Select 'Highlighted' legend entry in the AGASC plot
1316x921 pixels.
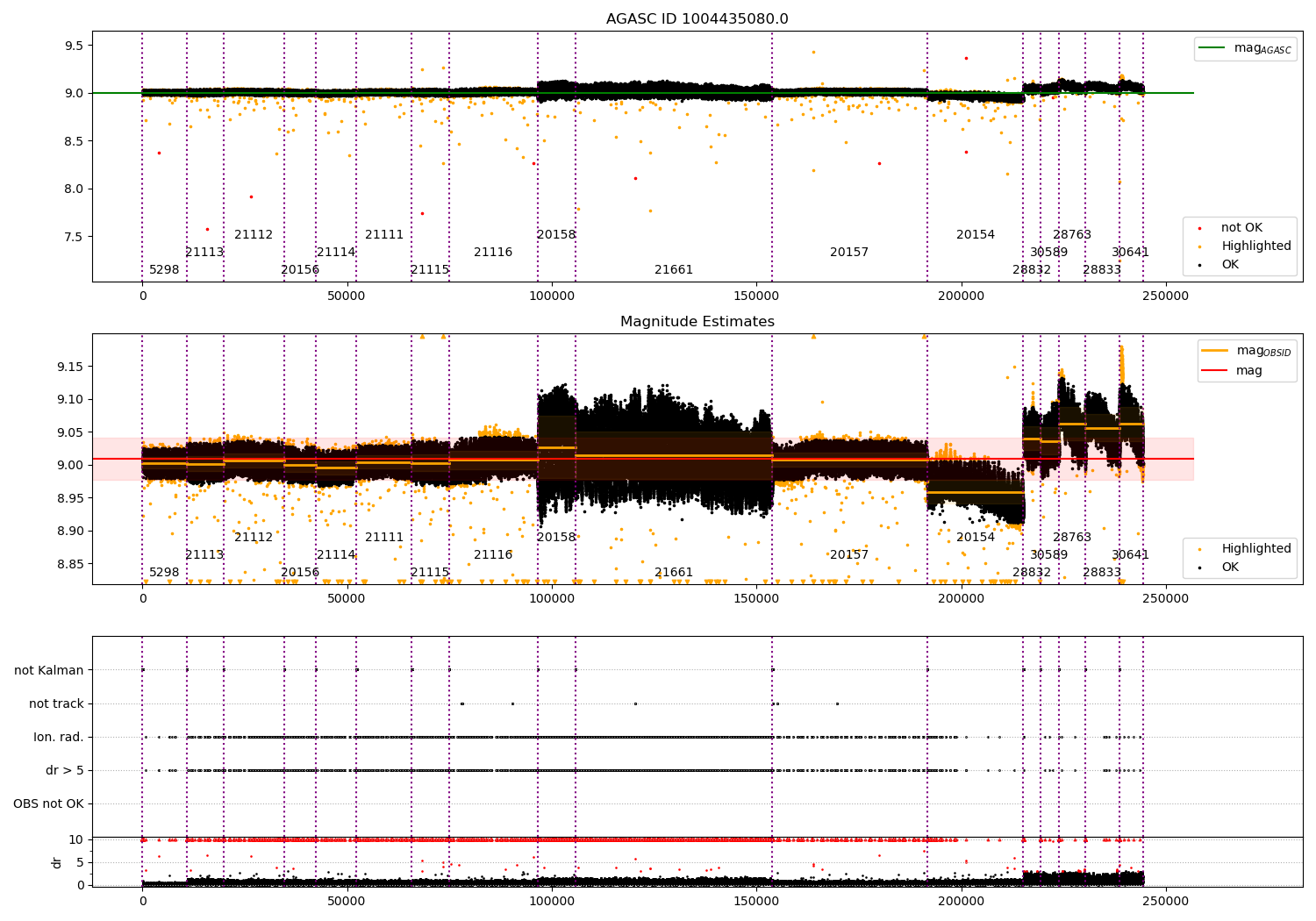pos(1255,246)
